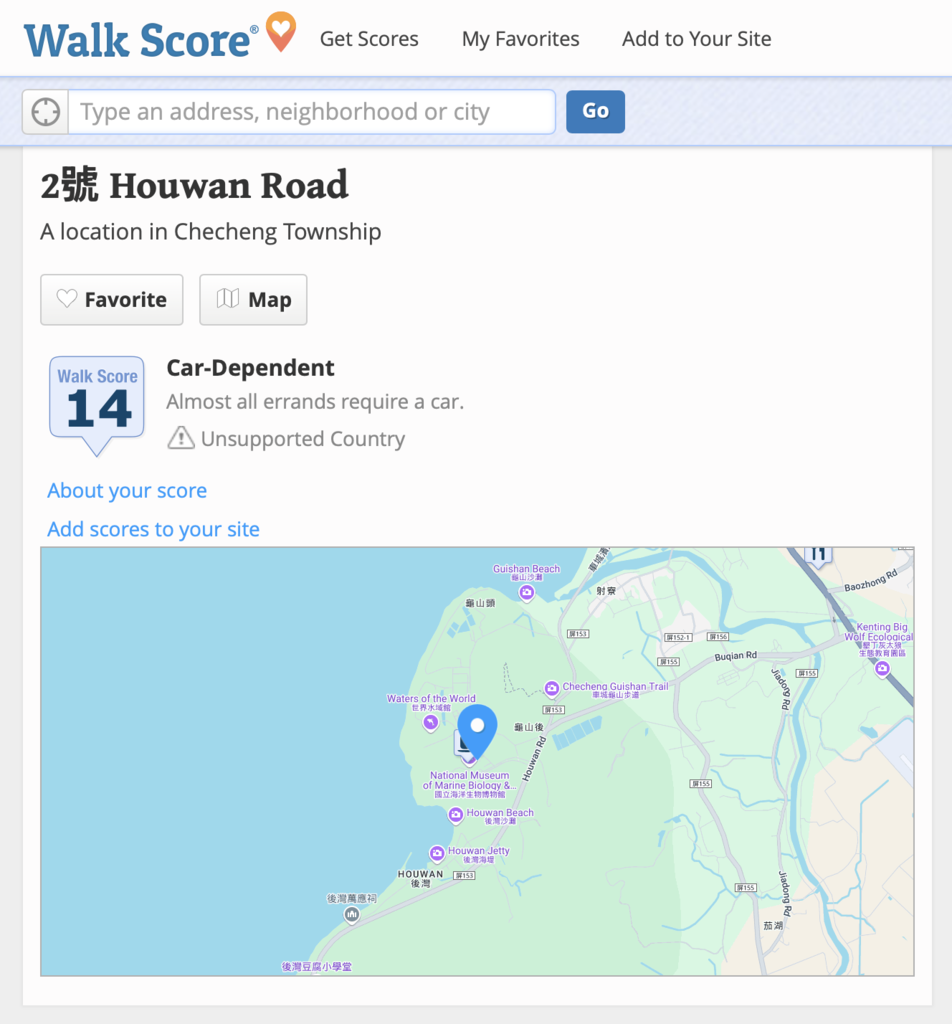Select Houwan Jetty marker on map
The width and height of the screenshot is (952, 1024).
[x=437, y=854]
